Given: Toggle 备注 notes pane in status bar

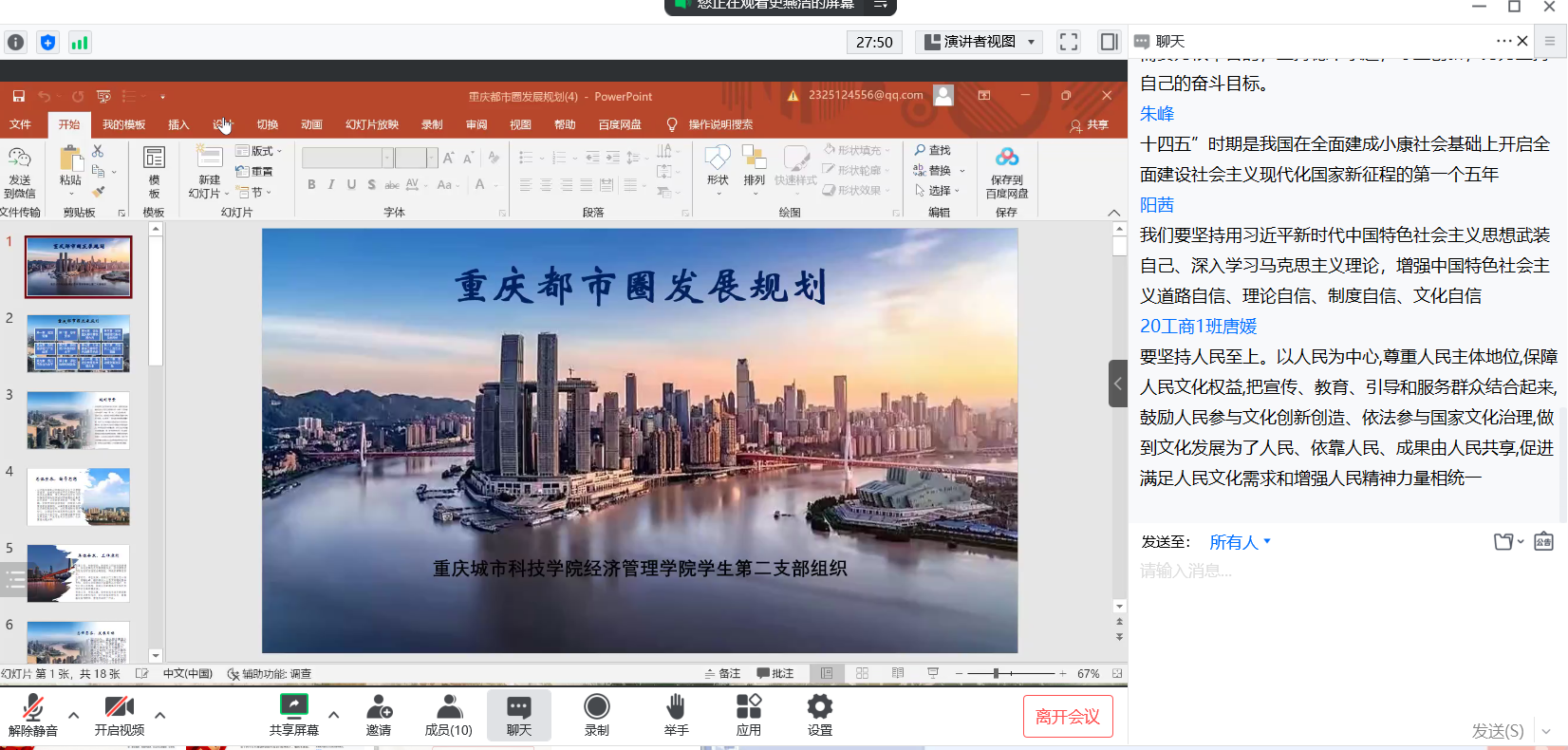Looking at the screenshot, I should pos(722,673).
